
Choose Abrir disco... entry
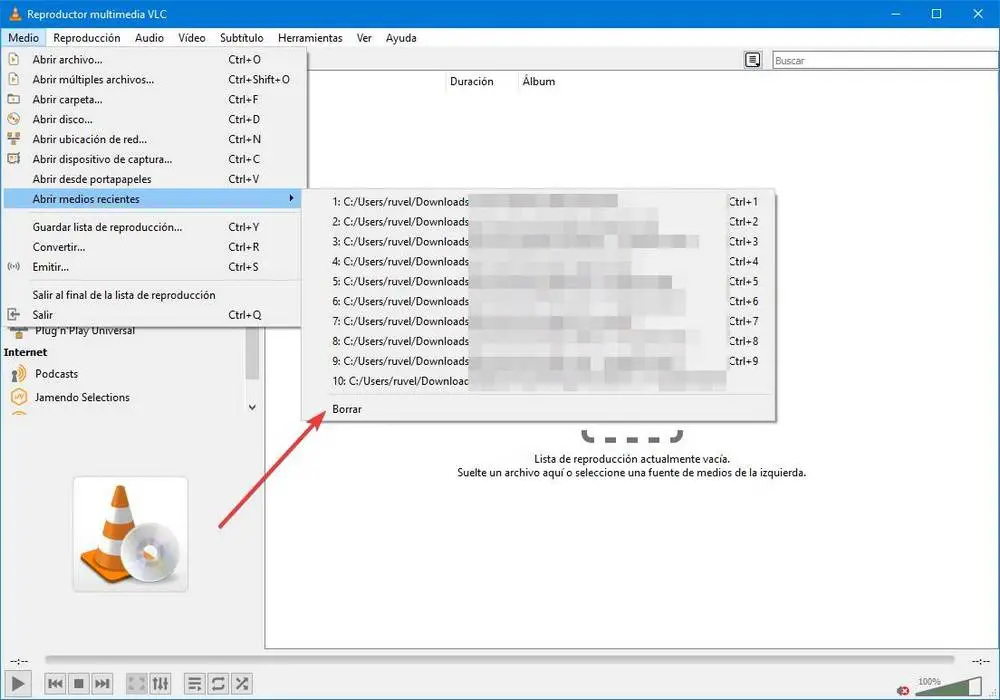[153, 119]
